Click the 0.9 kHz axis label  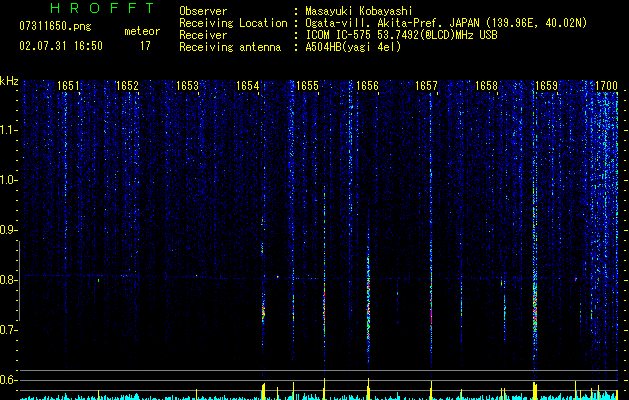(x=8, y=230)
